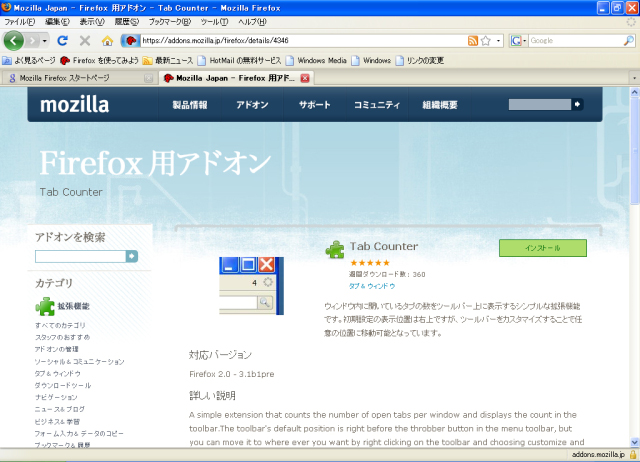
Task: Open ダウンロードツール category
Action: pyautogui.click(x=63, y=385)
